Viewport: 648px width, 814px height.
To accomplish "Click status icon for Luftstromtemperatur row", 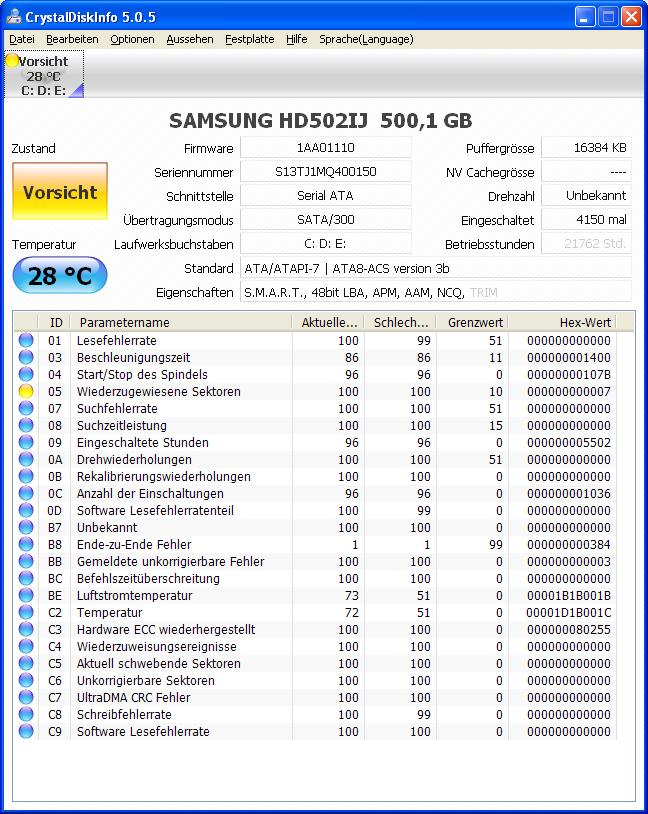I will (x=26, y=595).
